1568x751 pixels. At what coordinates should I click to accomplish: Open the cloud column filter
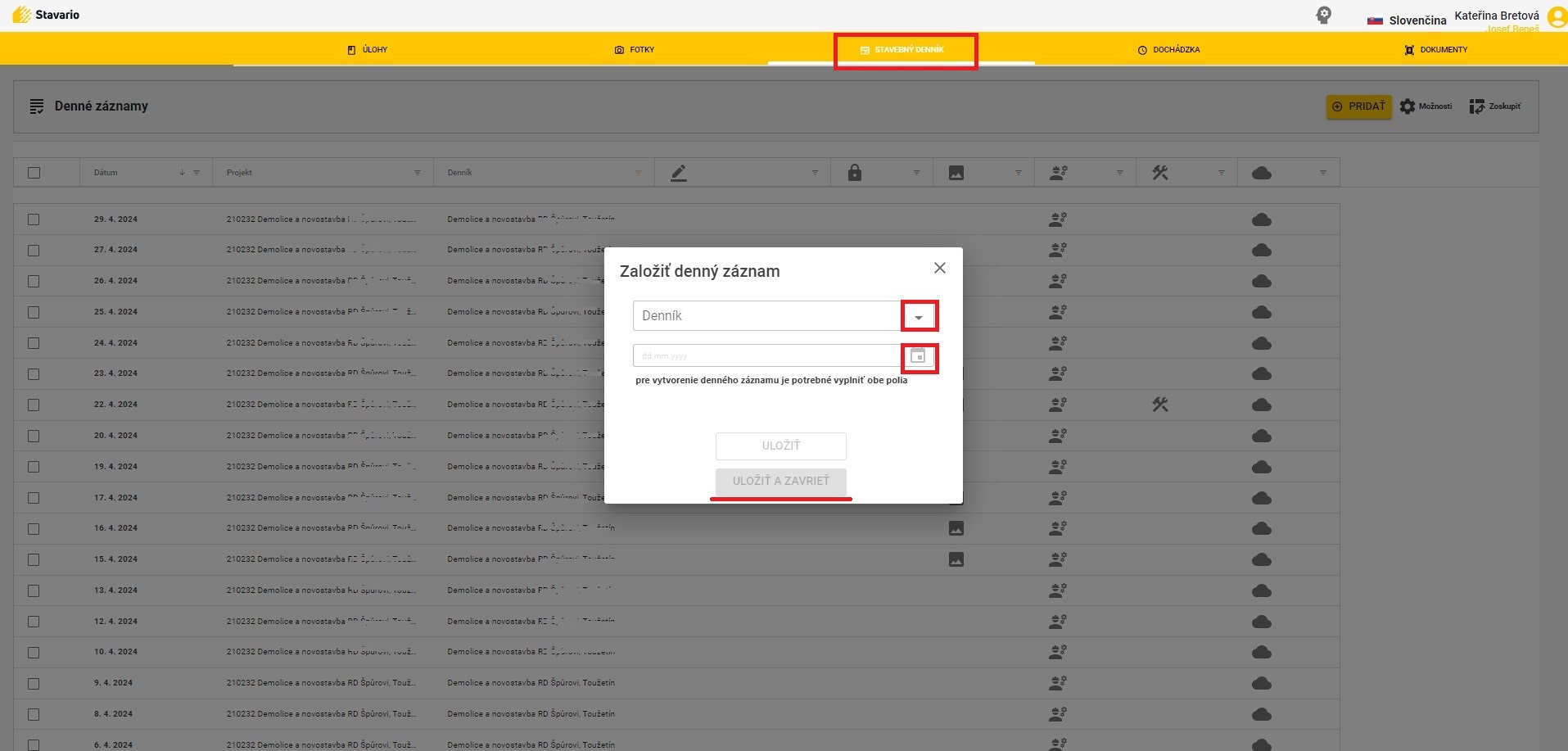pos(1323,173)
